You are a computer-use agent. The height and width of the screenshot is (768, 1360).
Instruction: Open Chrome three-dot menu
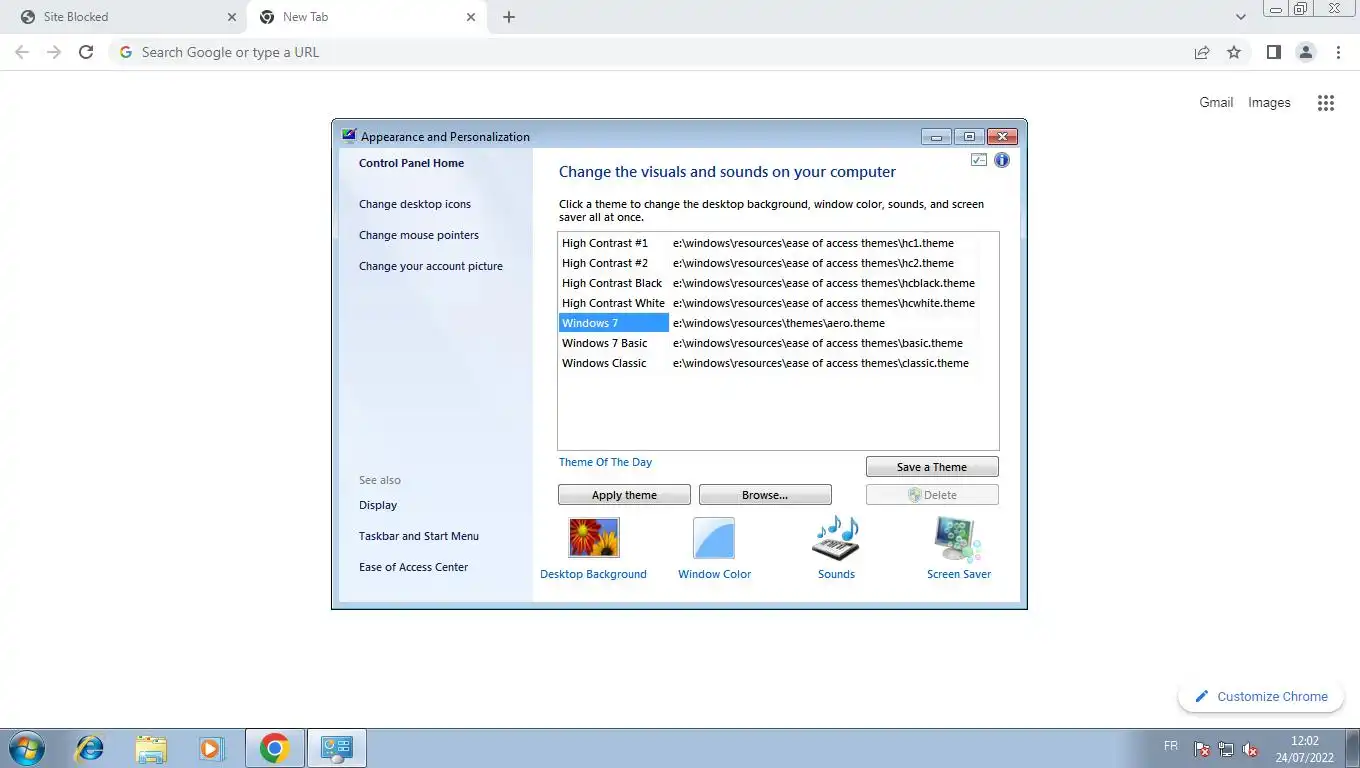[x=1338, y=52]
